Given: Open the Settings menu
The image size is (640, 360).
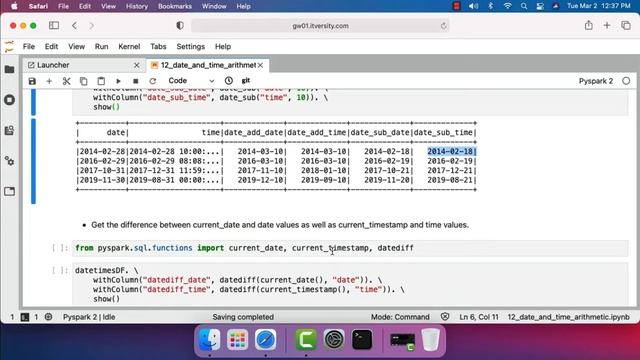Looking at the screenshot, I should [191, 47].
